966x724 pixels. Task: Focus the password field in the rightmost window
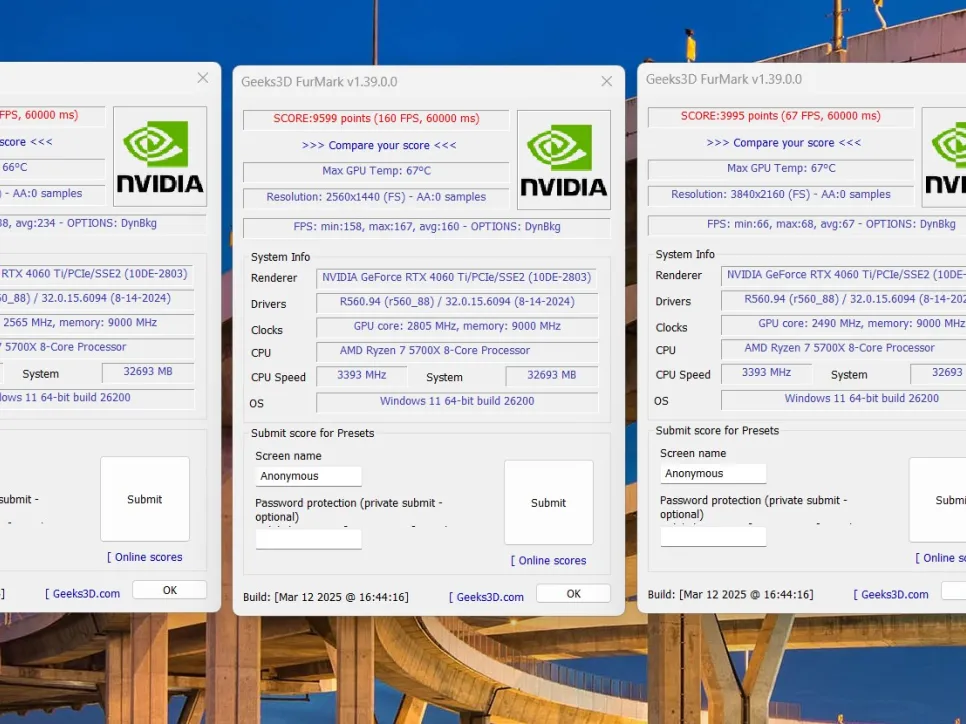(x=713, y=537)
